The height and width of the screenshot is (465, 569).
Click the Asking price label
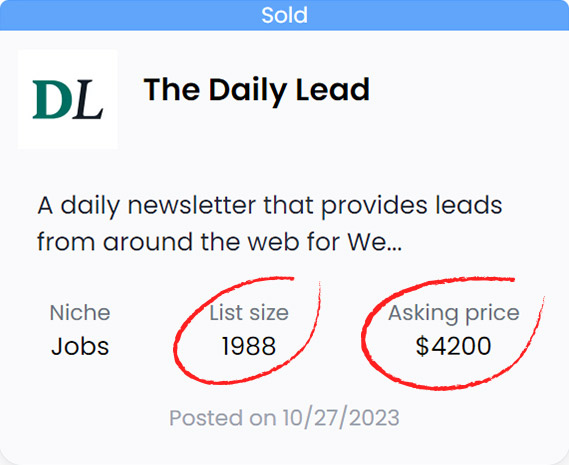coord(454,313)
